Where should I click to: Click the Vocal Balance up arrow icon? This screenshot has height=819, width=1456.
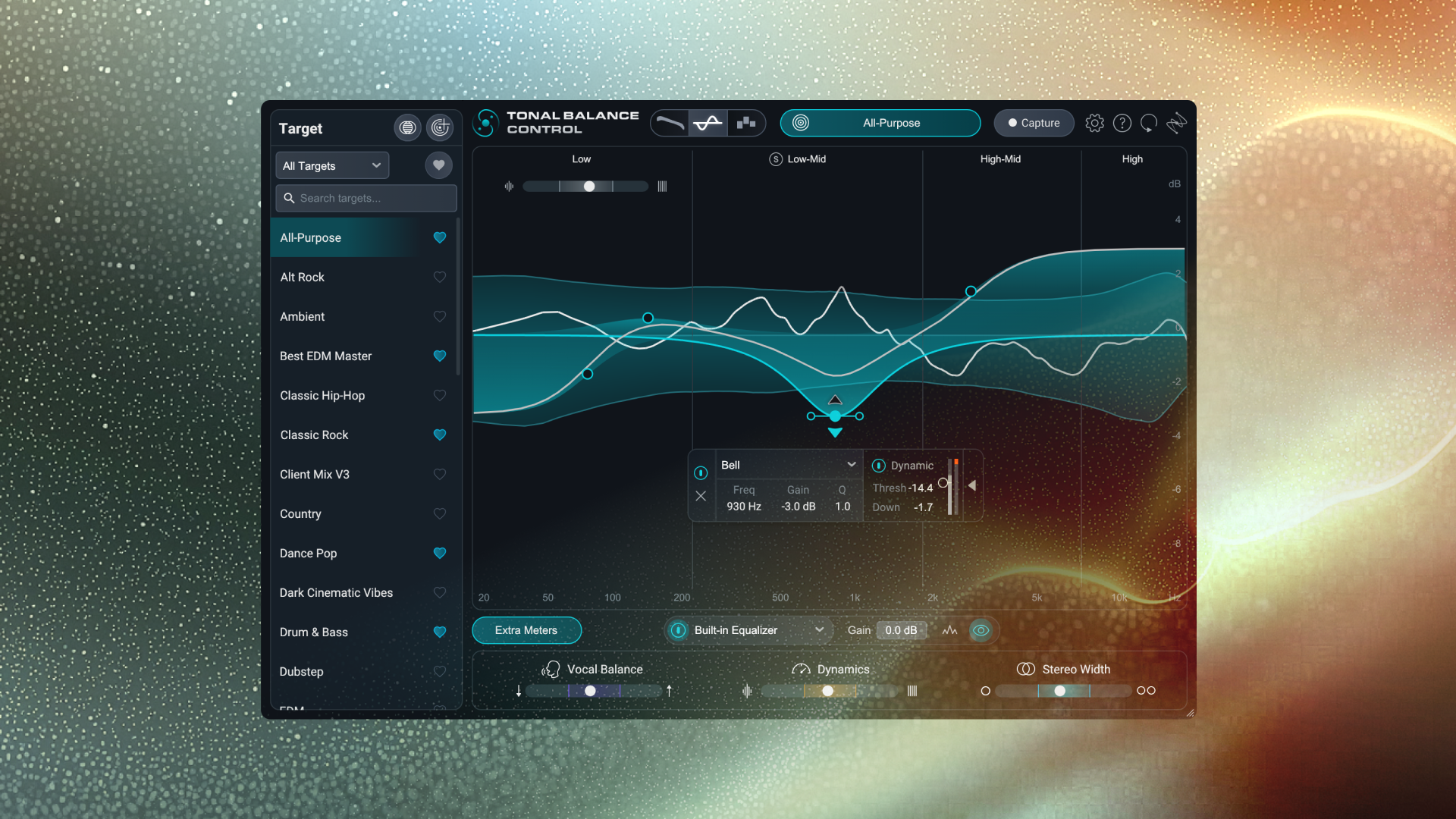coord(669,691)
